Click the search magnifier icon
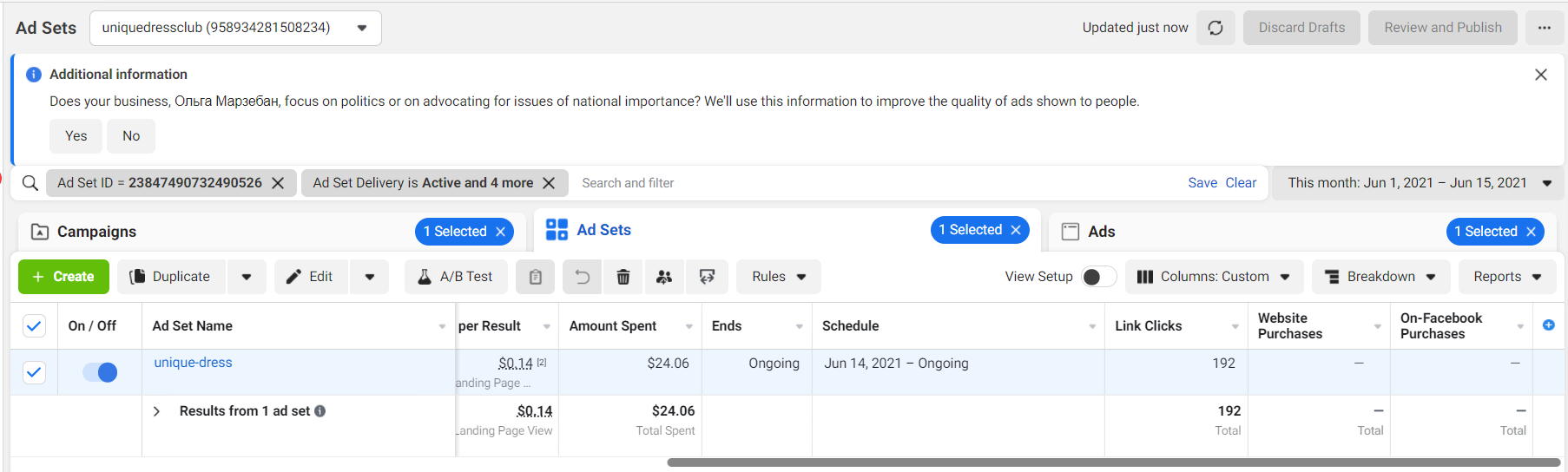1568x472 pixels. click(30, 183)
